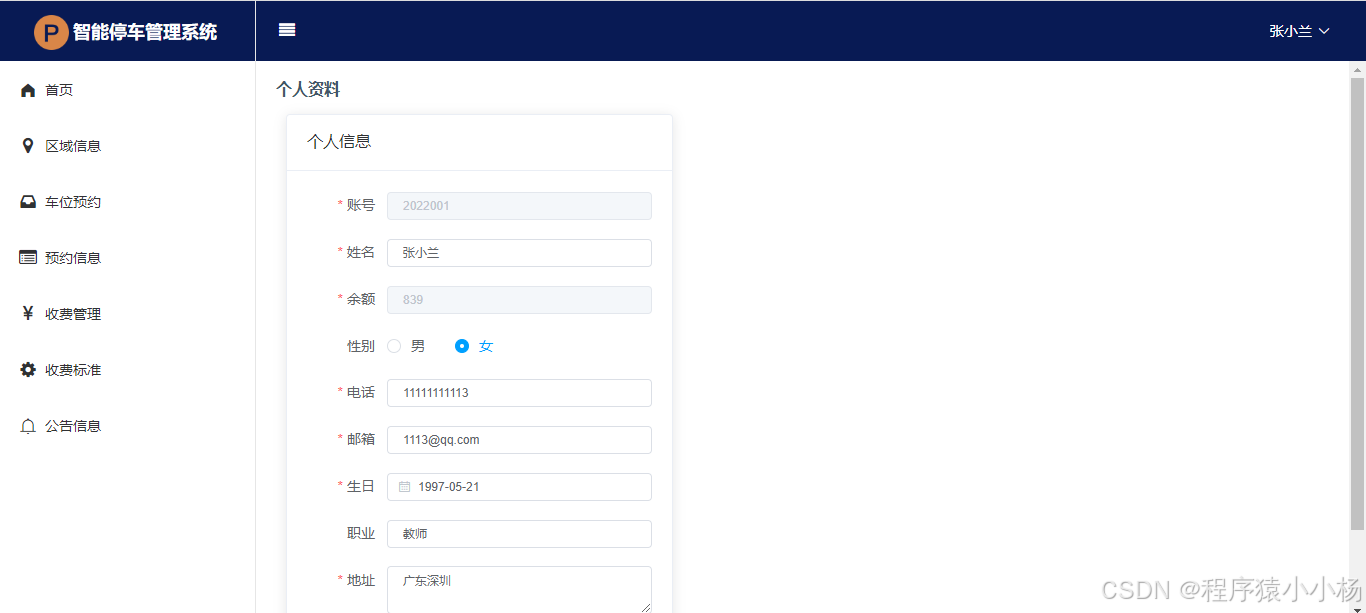Image resolution: width=1366 pixels, height=613 pixels.
Task: Click the 智能停车管理系统 title text
Action: point(145,32)
